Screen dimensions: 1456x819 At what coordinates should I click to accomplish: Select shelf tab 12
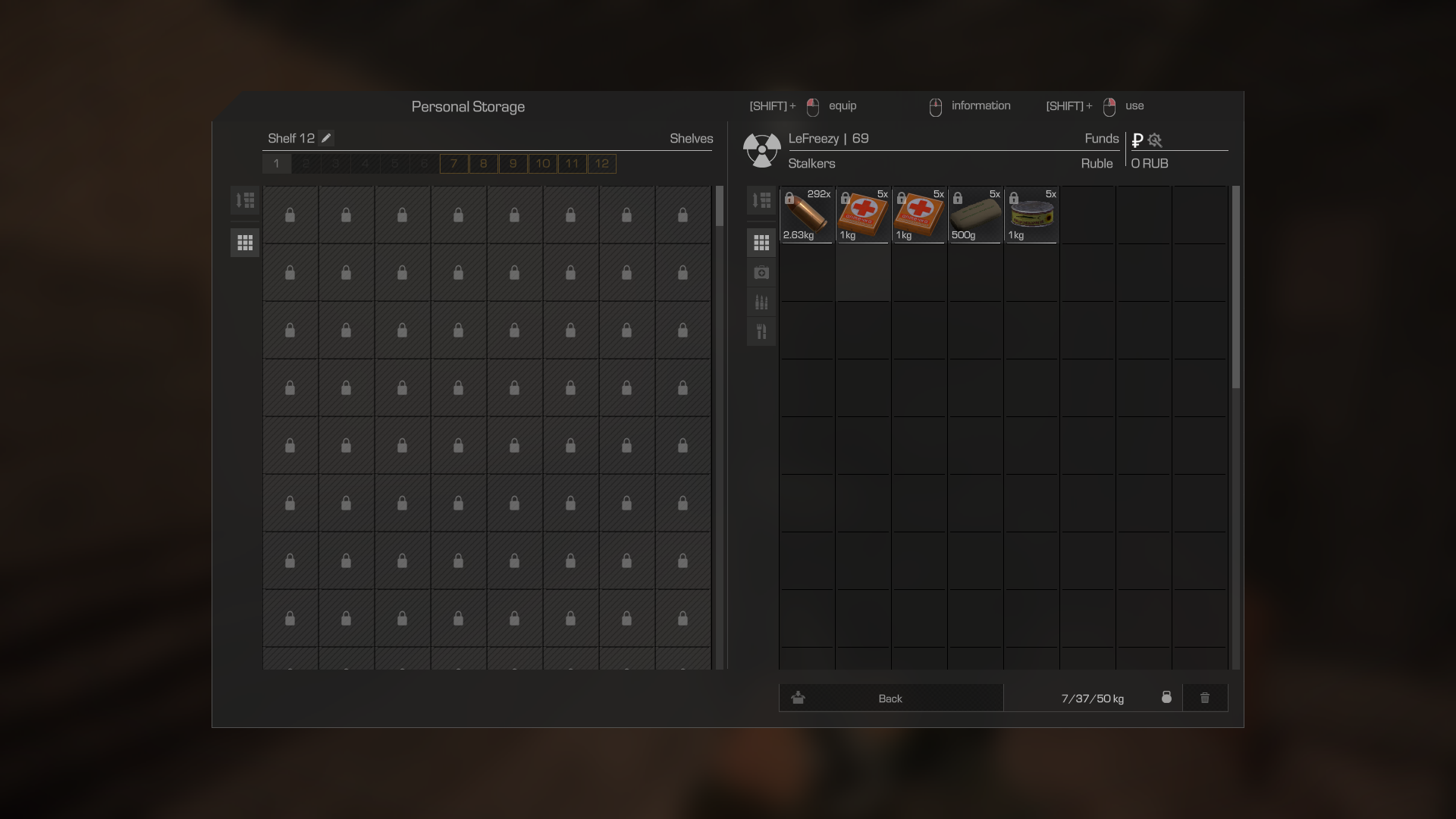click(602, 164)
